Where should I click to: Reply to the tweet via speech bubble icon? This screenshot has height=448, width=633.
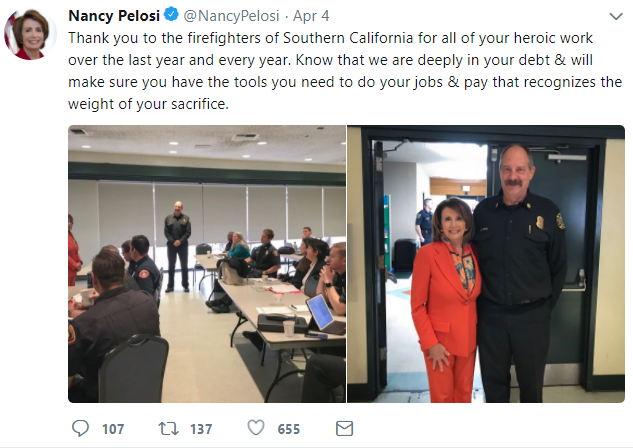pyautogui.click(x=81, y=428)
